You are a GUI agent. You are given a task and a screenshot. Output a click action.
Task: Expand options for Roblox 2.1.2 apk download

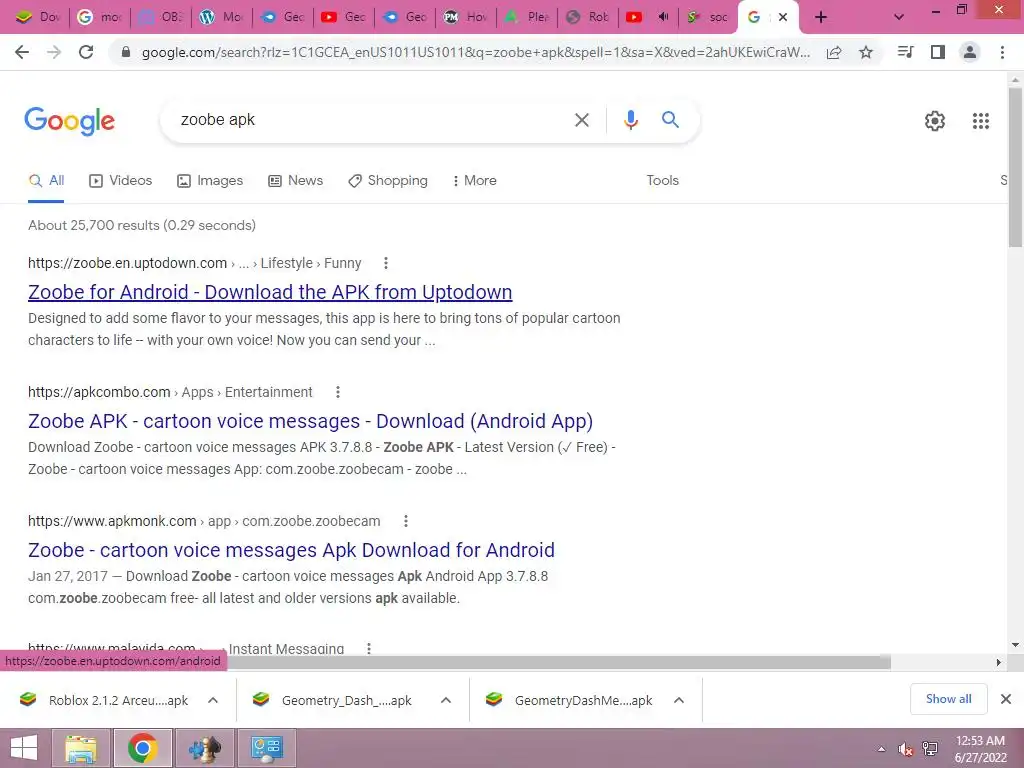[213, 700]
